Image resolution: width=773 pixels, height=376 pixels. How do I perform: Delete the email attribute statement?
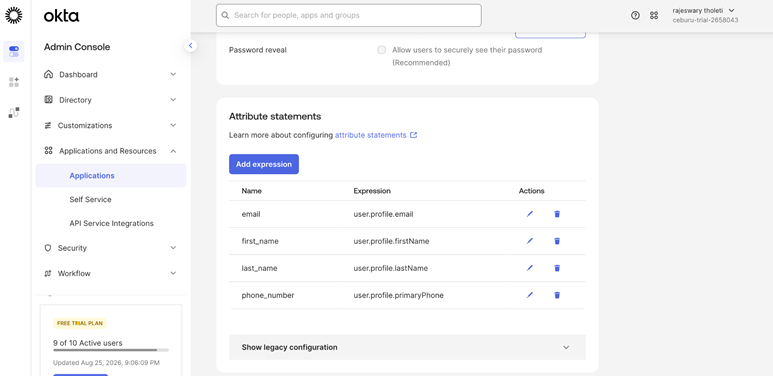tap(557, 214)
